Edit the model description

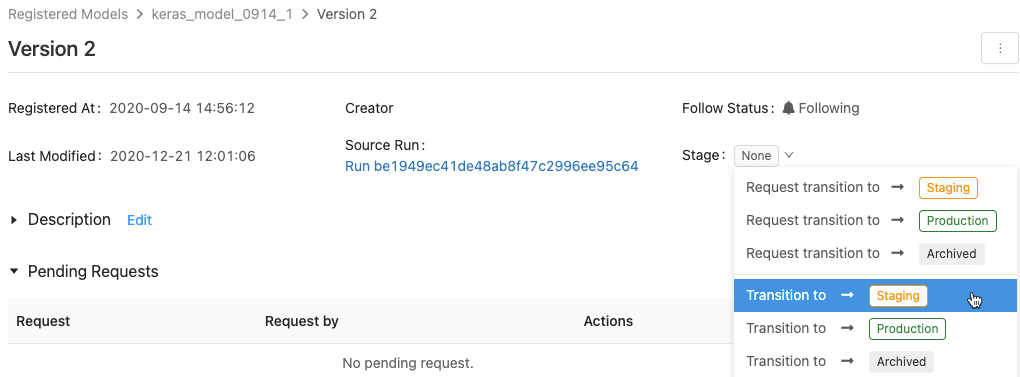(x=139, y=220)
